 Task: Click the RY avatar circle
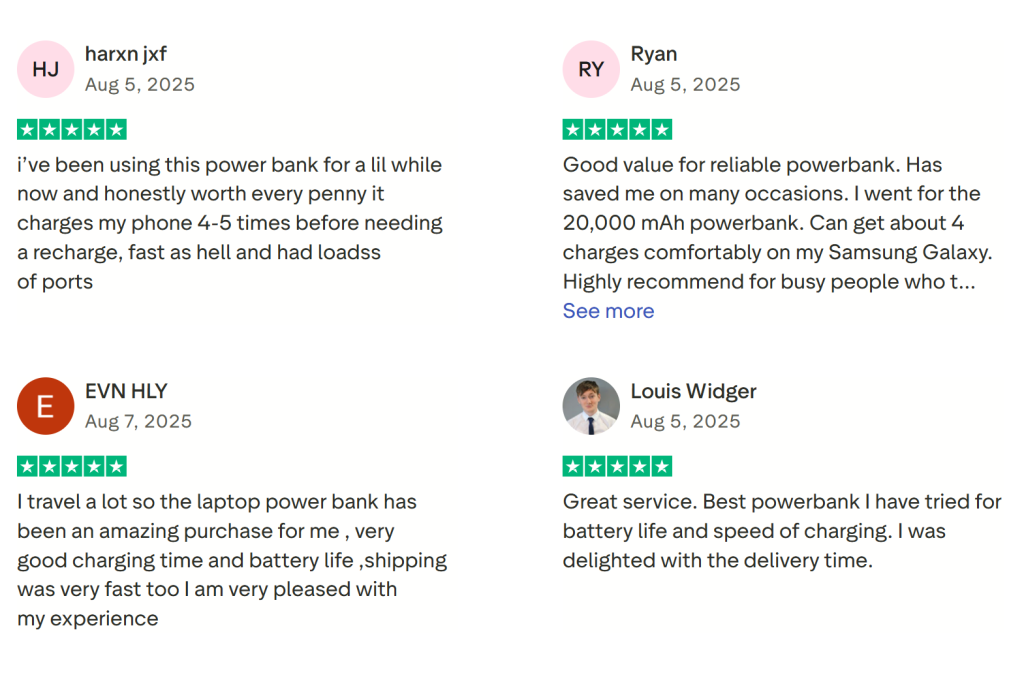[x=591, y=69]
